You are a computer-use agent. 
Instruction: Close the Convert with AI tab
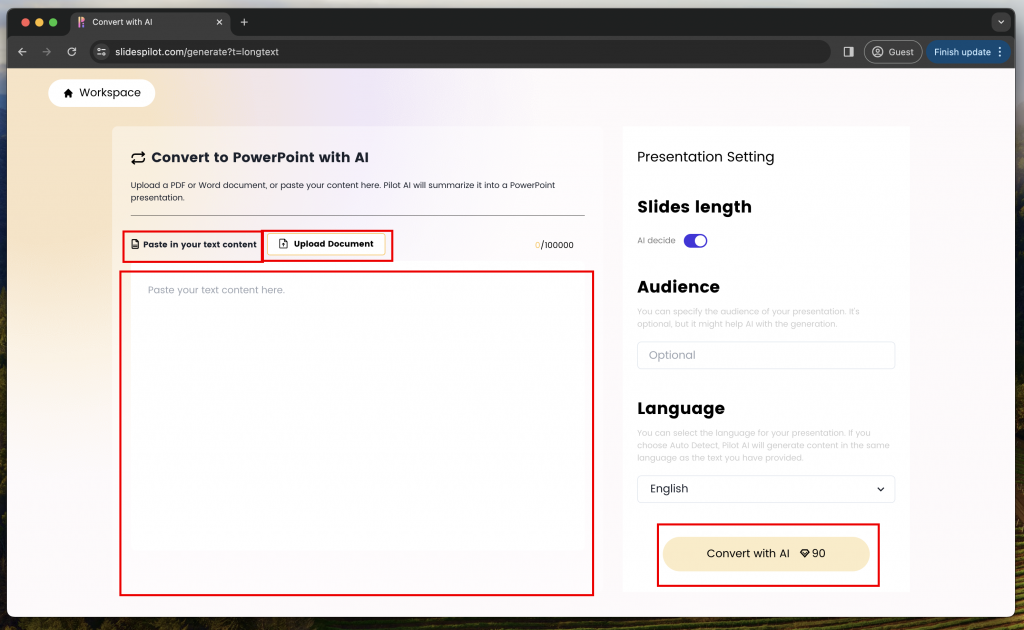coord(219,22)
